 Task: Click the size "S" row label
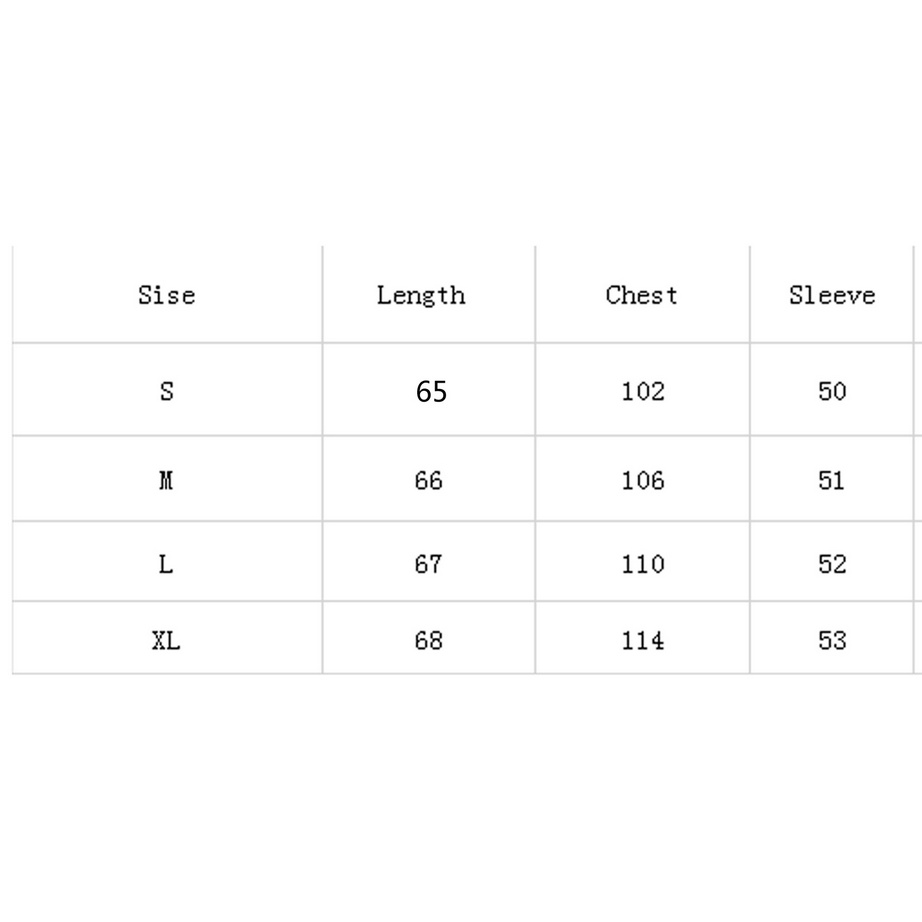[166, 391]
